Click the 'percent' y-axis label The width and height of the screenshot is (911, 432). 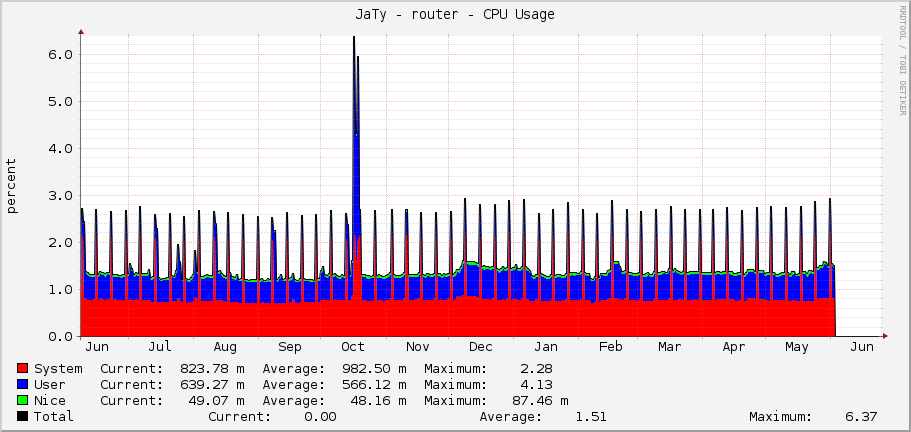pos(12,186)
